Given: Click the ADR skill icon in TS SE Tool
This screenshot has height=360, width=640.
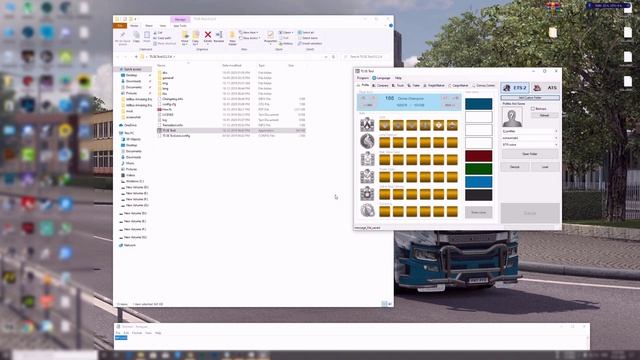Looking at the screenshot, I should point(367,124).
